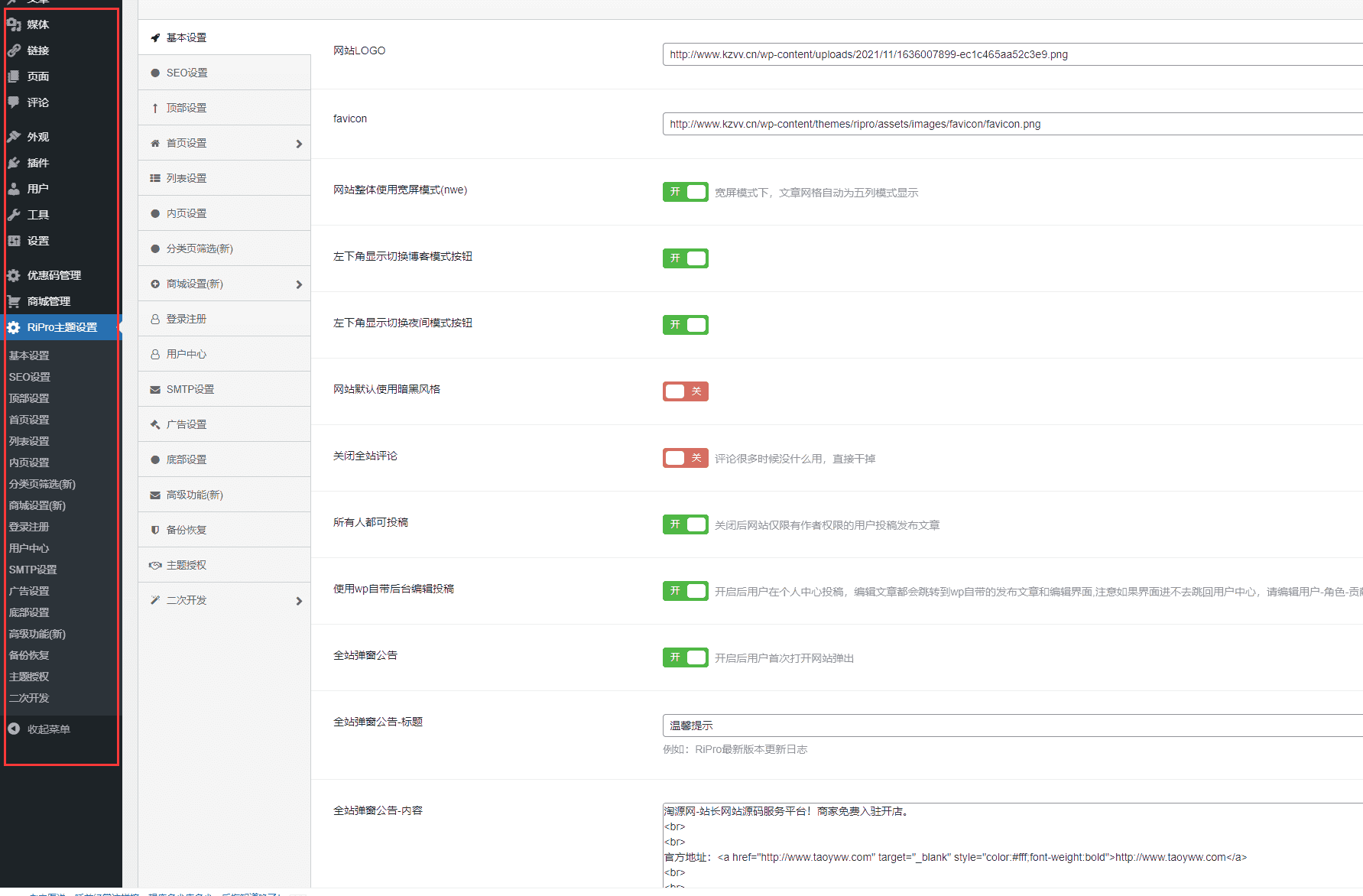
Task: Click the home icon beside 首页设置 tab
Action: [x=155, y=143]
